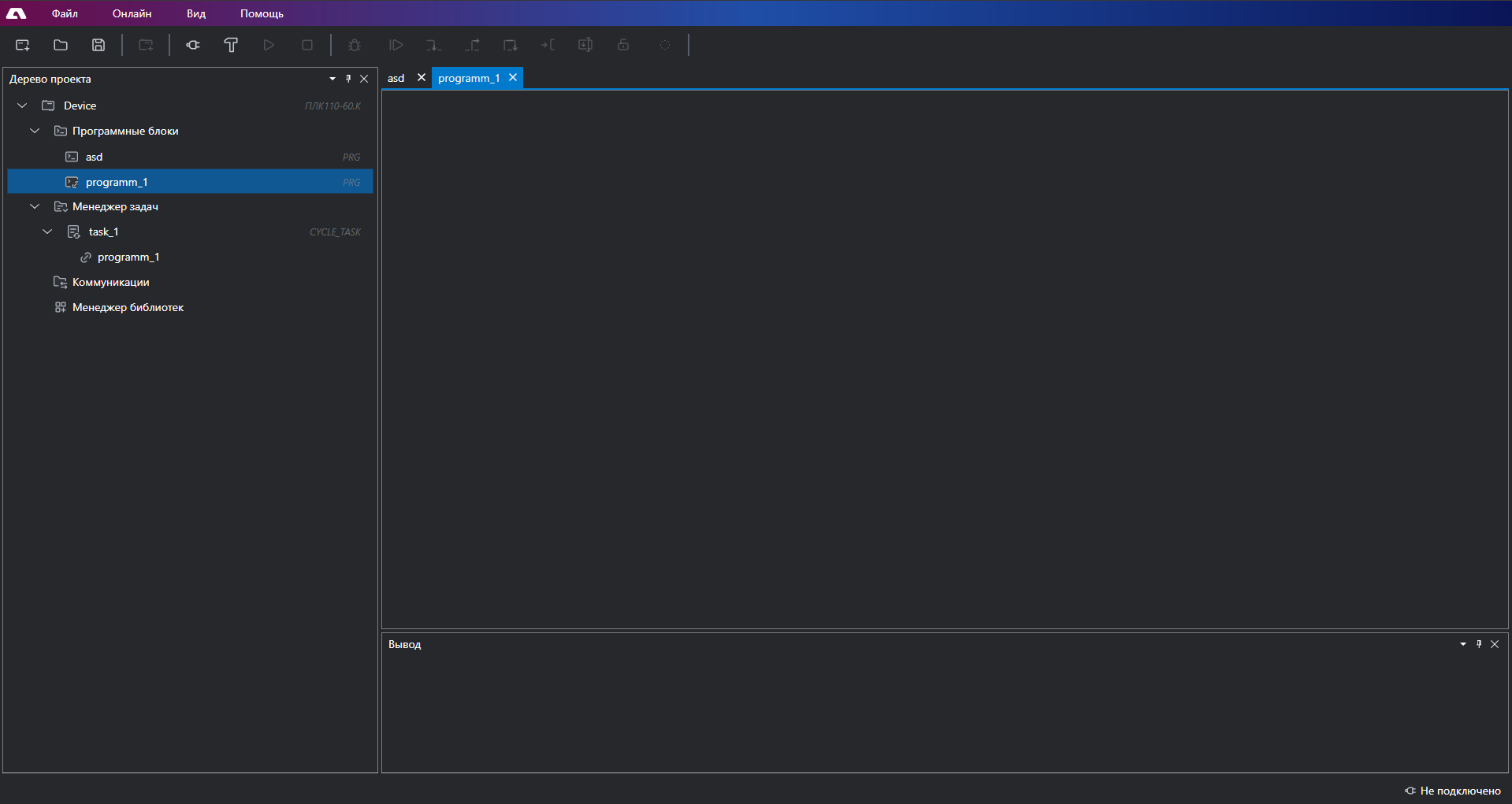Close the Дерево проекта panel
The width and height of the screenshot is (1512, 804).
pyautogui.click(x=364, y=79)
